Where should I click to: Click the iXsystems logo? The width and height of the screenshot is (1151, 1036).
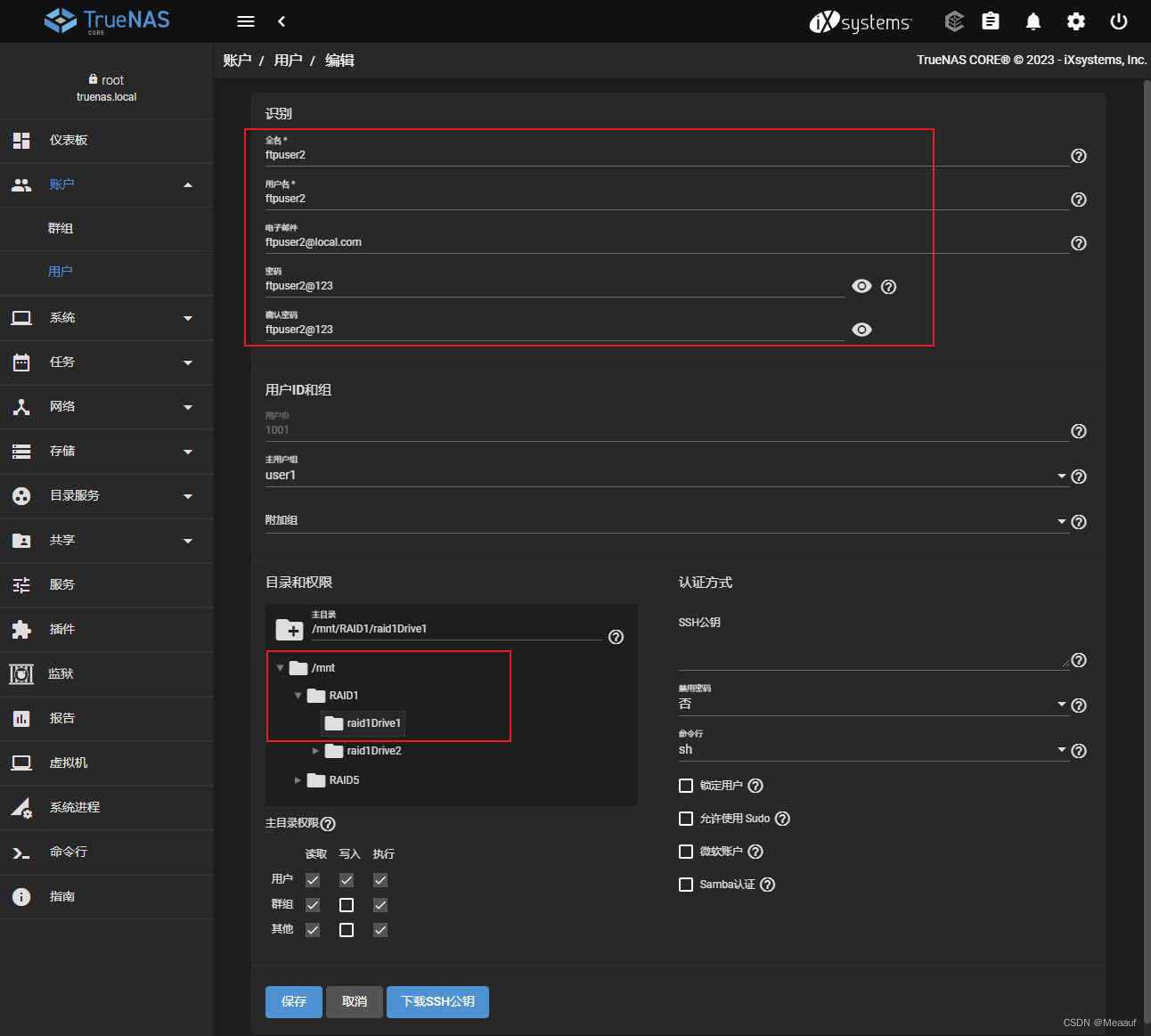coord(861,22)
